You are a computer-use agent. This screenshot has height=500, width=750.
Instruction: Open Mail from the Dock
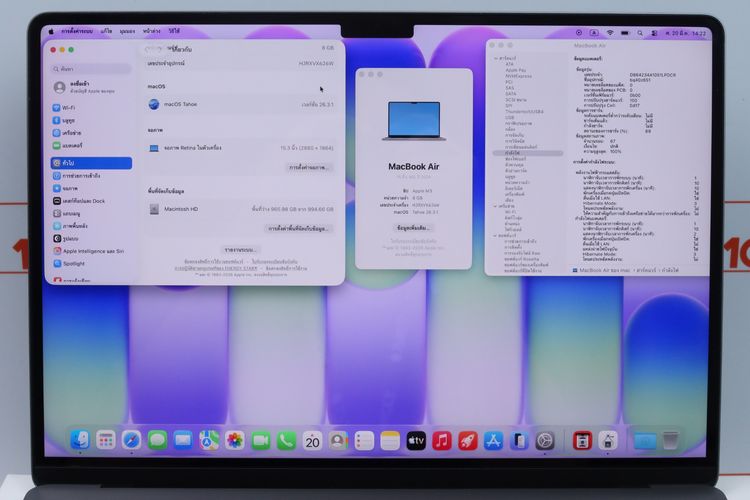(x=183, y=441)
